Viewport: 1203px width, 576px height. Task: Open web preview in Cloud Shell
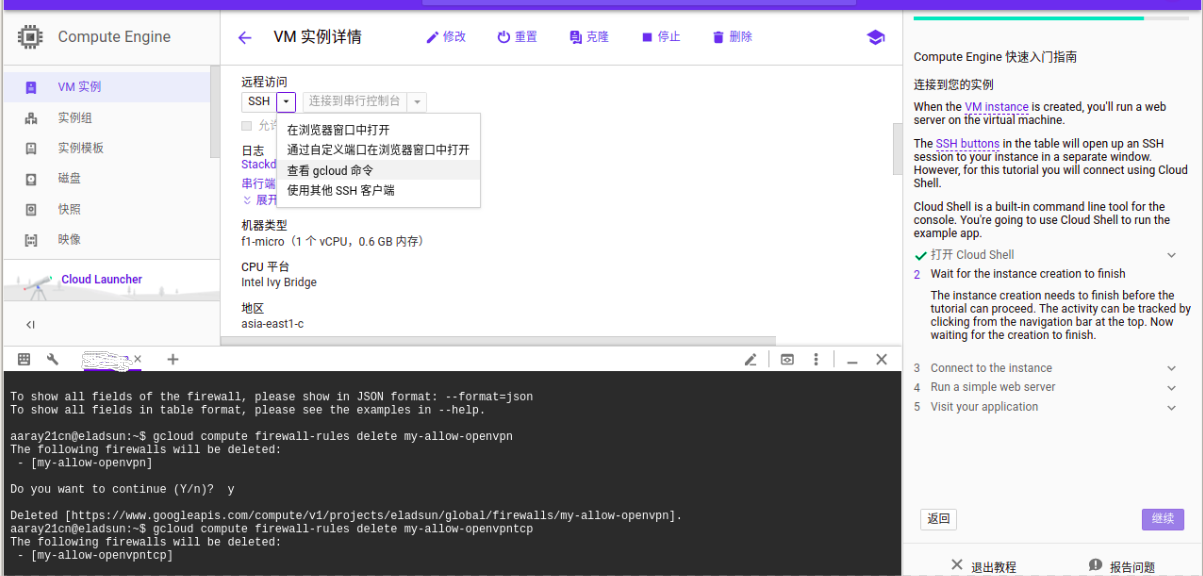click(x=786, y=358)
